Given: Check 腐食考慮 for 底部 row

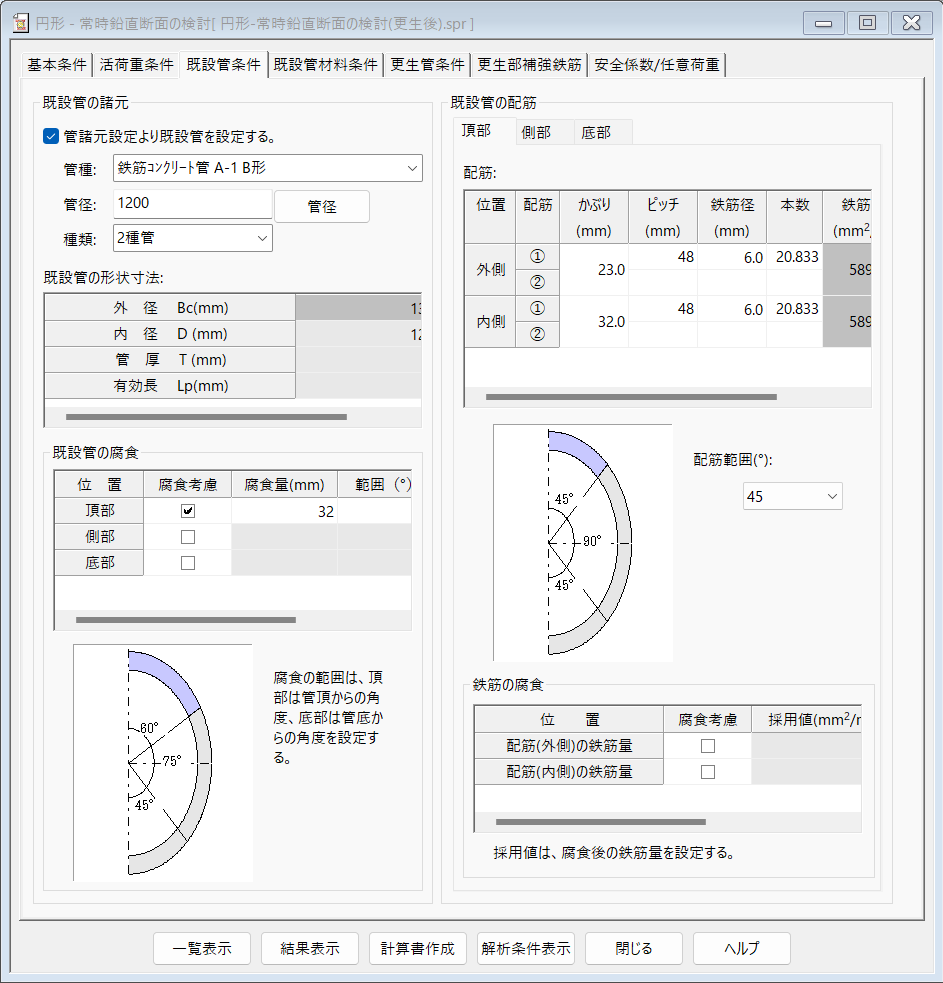Looking at the screenshot, I should (x=187, y=563).
